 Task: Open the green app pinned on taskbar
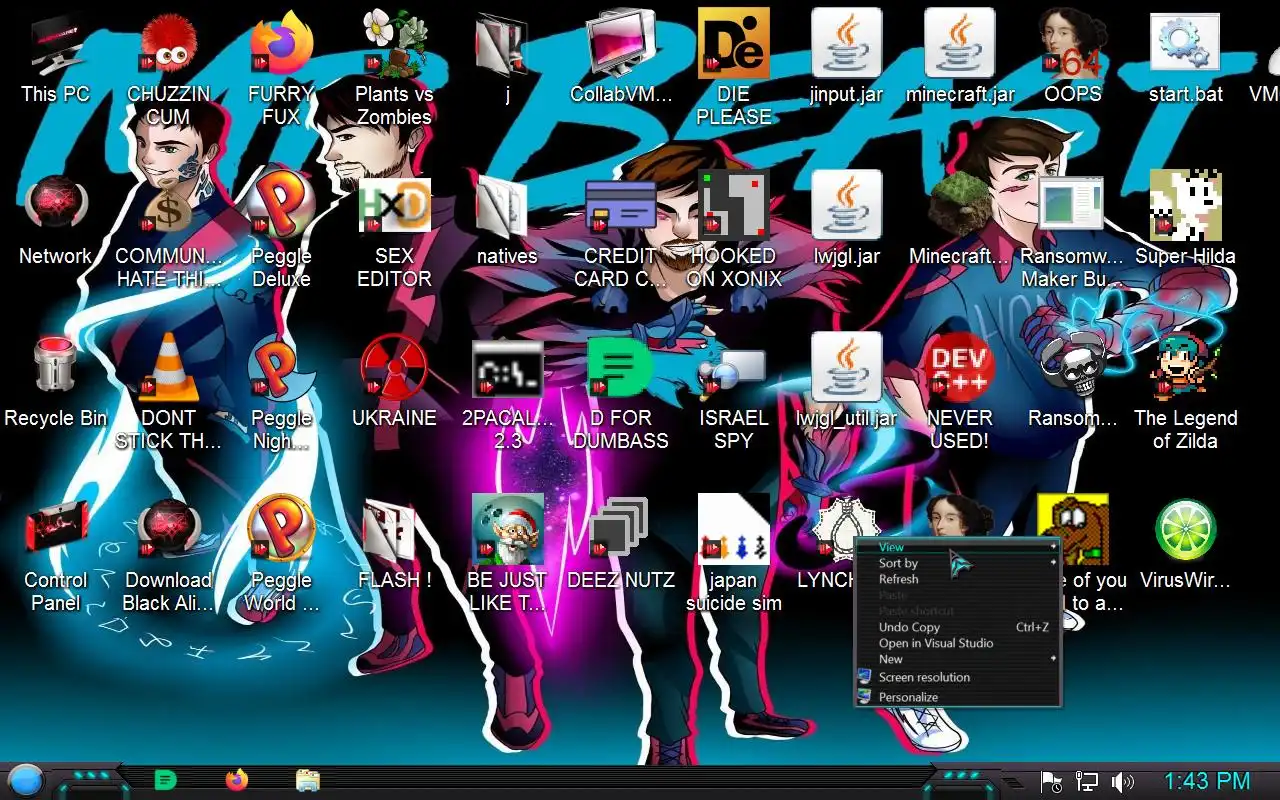coord(165,780)
